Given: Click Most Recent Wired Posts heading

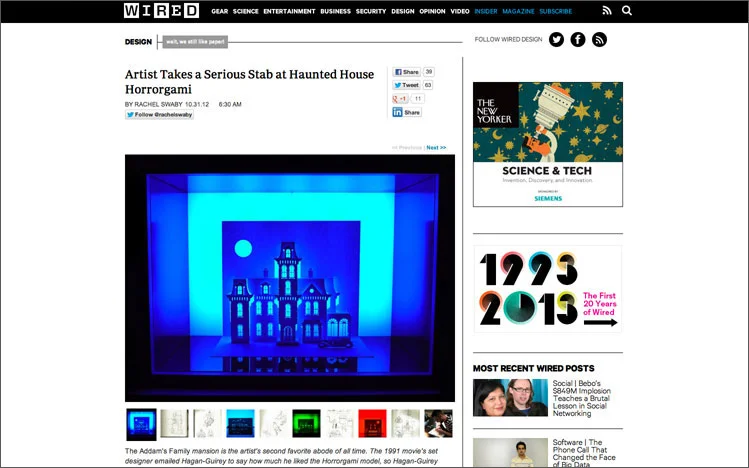Looking at the screenshot, I should [534, 368].
